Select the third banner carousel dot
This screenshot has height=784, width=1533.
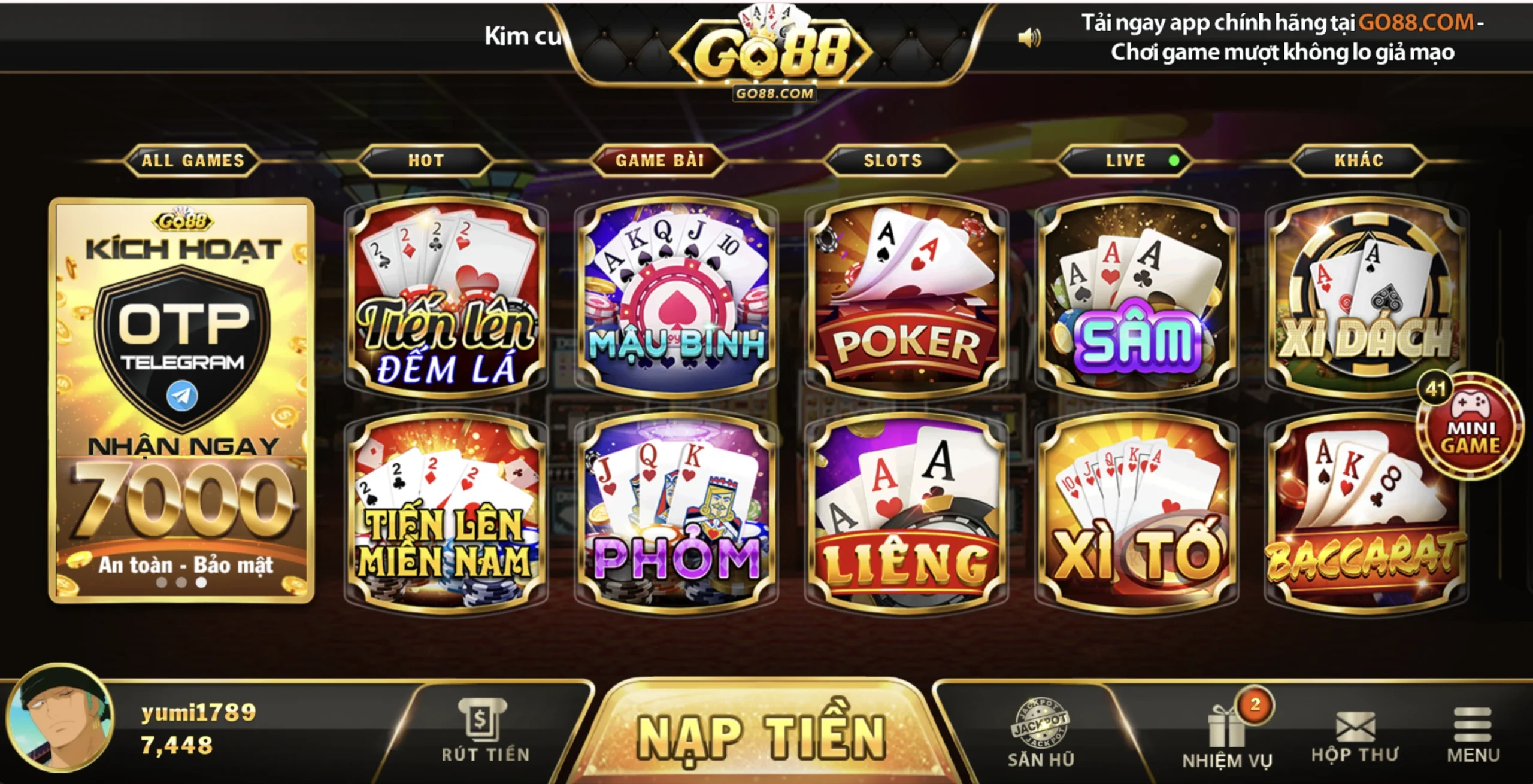point(201,582)
